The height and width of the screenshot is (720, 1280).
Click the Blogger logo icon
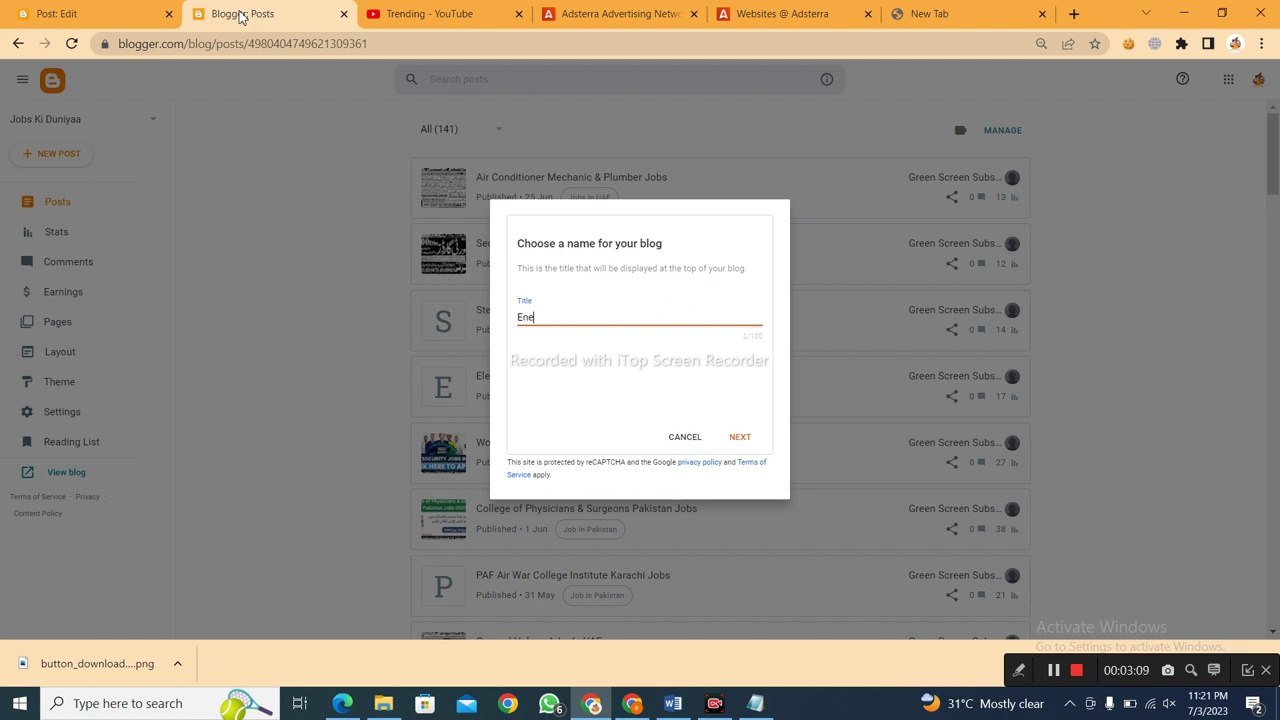[53, 80]
